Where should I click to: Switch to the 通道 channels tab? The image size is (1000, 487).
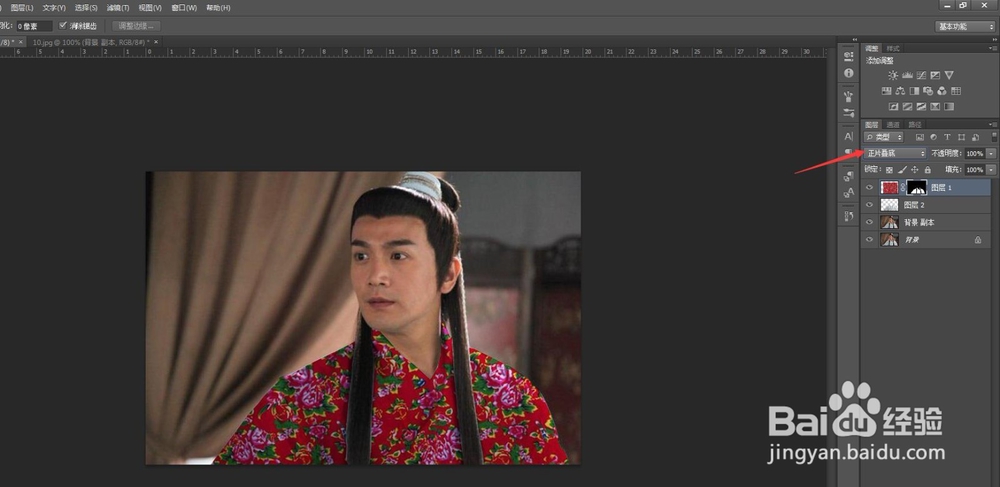pos(893,124)
